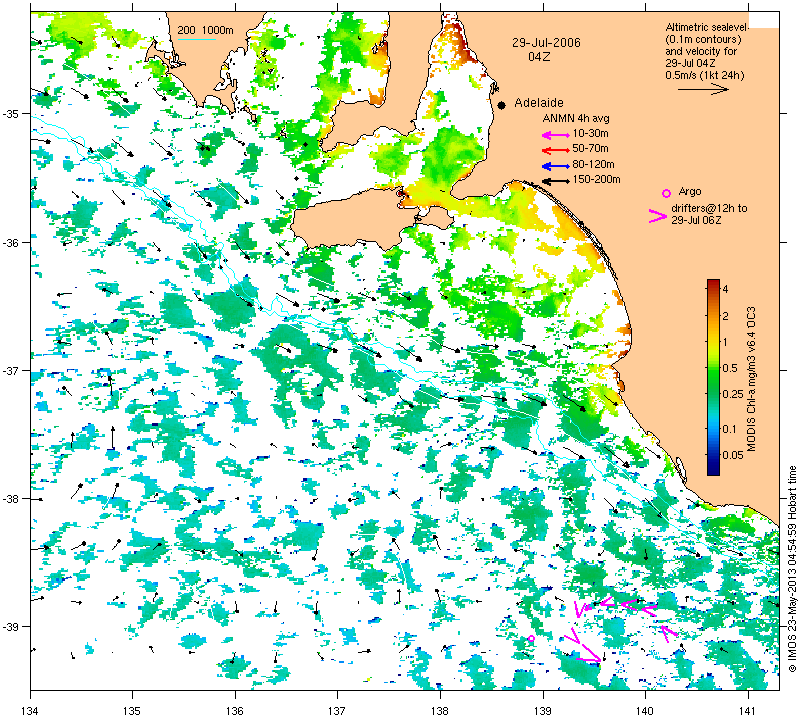Click the drifters@12h to legend text
Image resolution: width=800 pixels, height=720 pixels.
pos(709,208)
